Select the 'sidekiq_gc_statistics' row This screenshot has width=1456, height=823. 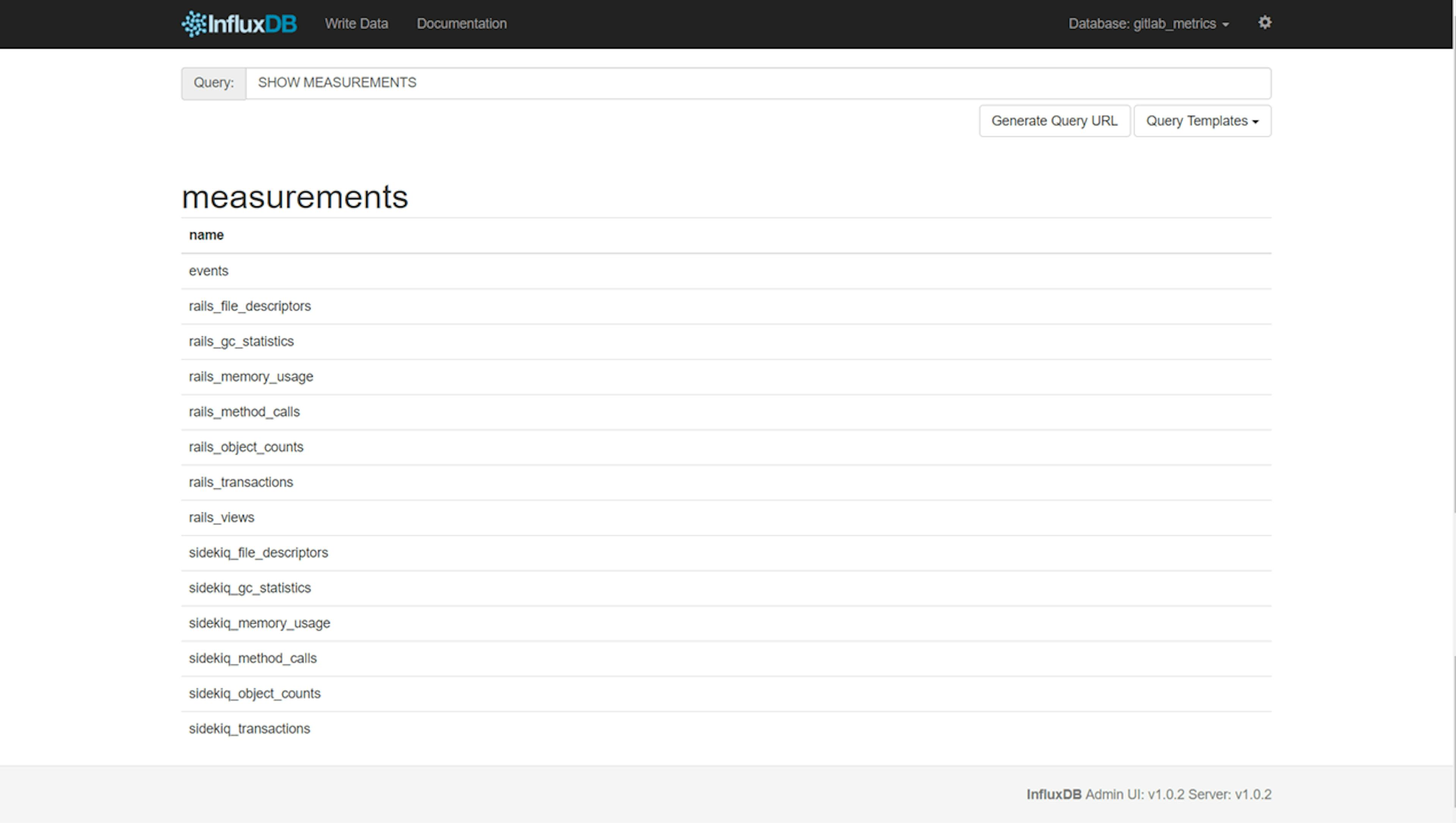pyautogui.click(x=726, y=588)
